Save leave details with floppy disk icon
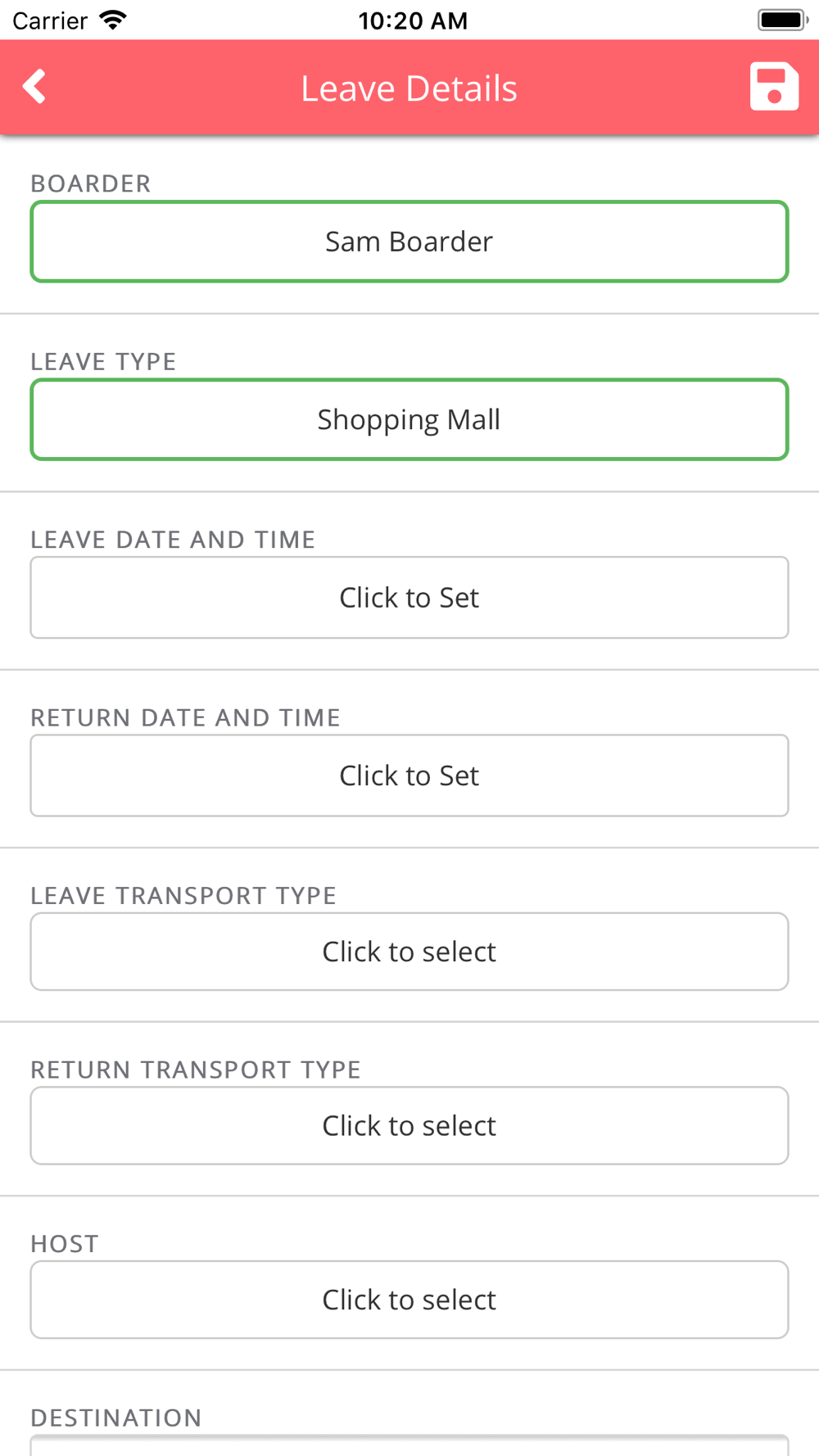Image resolution: width=819 pixels, height=1456 pixels. point(774,86)
